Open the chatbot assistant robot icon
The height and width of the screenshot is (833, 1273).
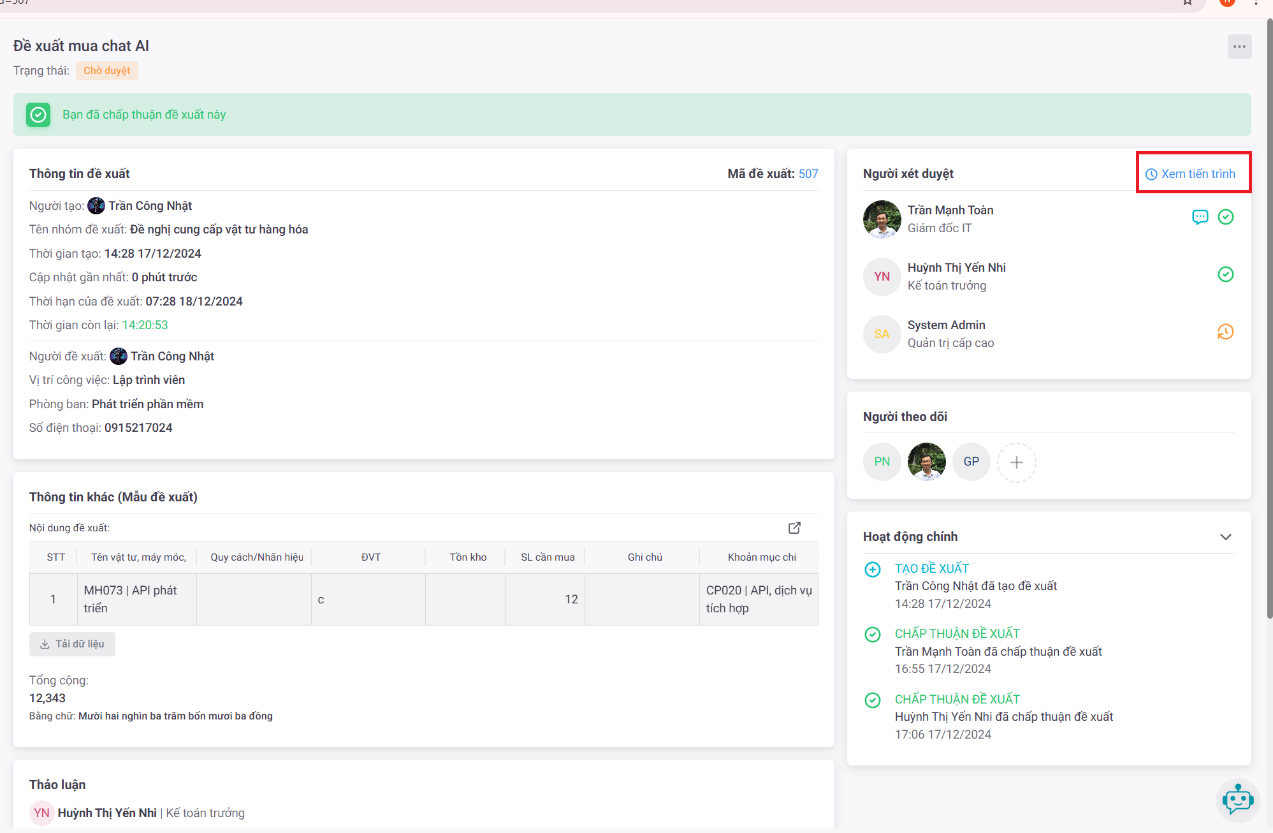(1238, 799)
